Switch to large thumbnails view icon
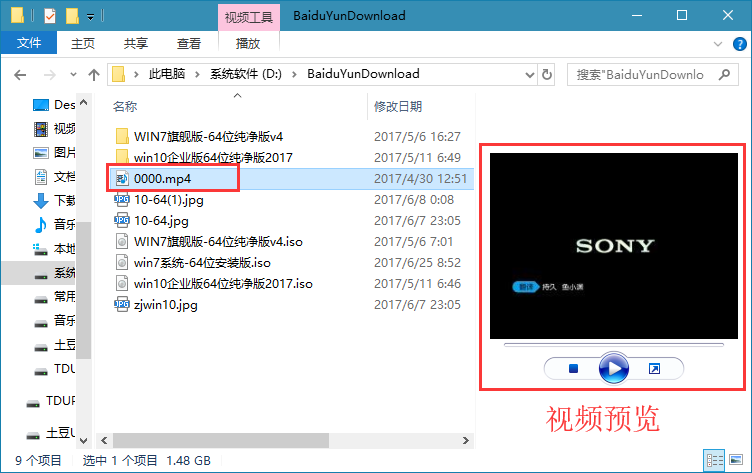Screen dimensions: 752x473 click(736, 461)
